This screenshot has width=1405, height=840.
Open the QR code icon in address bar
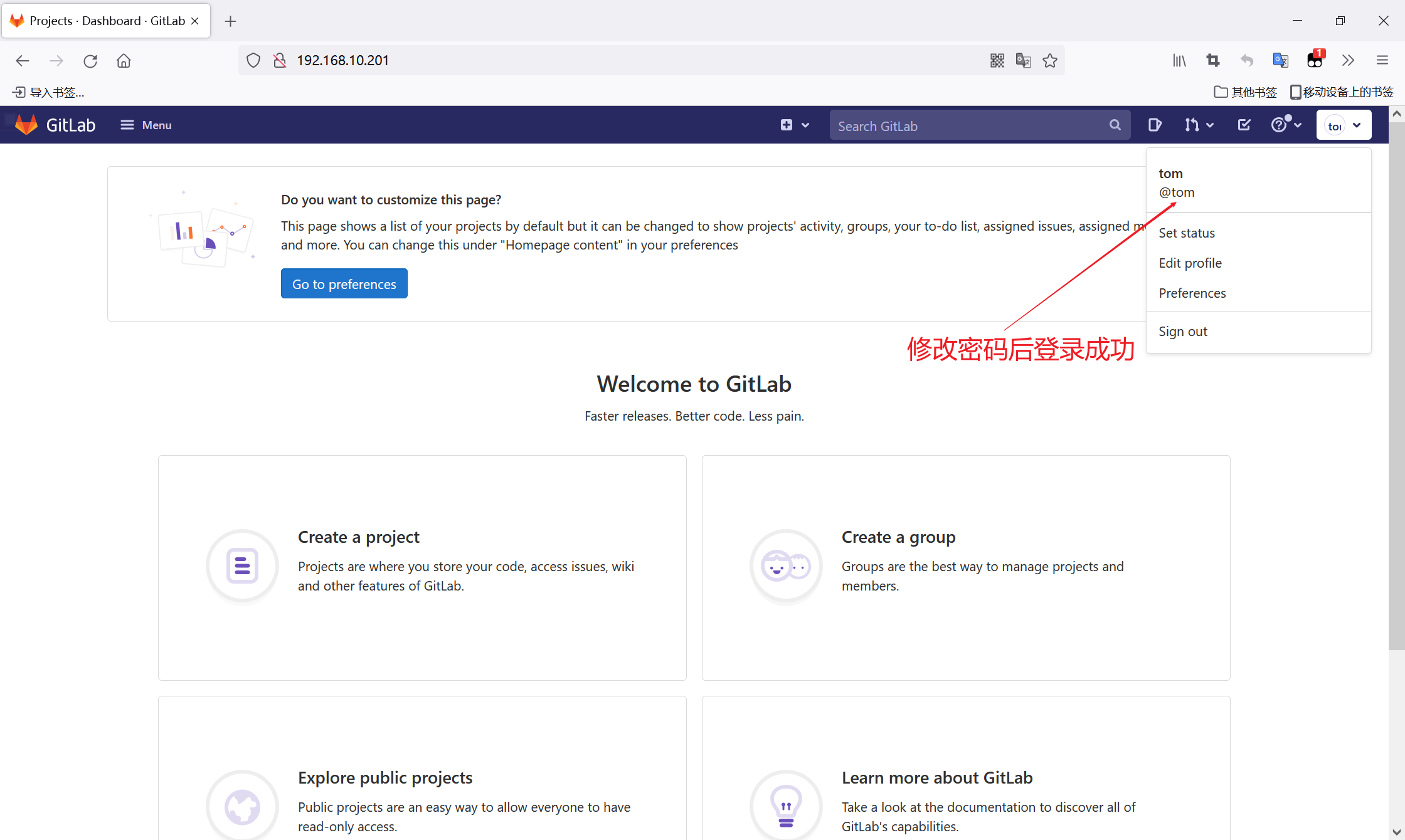point(997,61)
